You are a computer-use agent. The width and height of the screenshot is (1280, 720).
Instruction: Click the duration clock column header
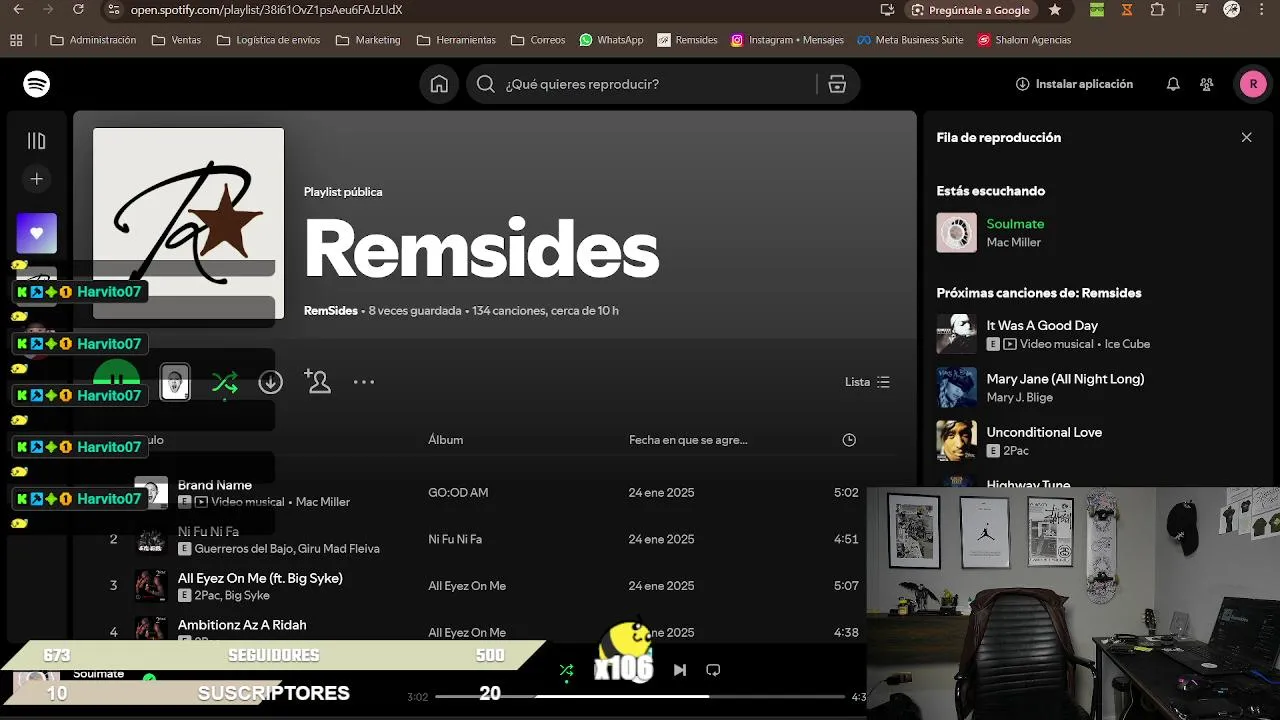point(849,440)
